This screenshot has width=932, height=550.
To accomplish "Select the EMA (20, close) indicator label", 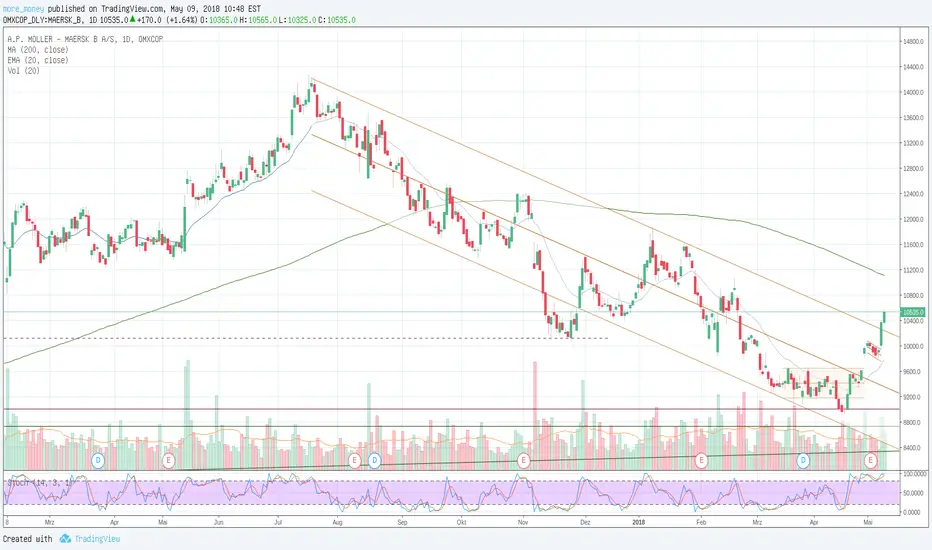I will (x=38, y=60).
